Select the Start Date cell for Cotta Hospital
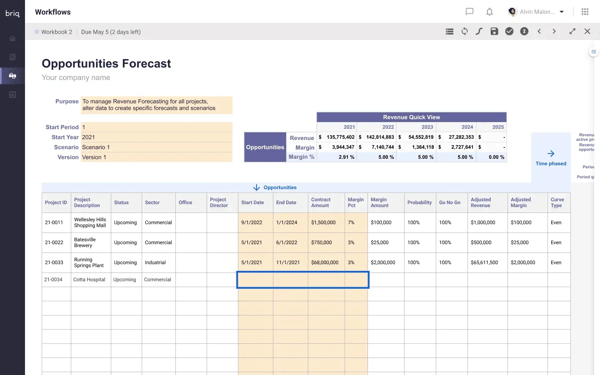 pyautogui.click(x=256, y=280)
